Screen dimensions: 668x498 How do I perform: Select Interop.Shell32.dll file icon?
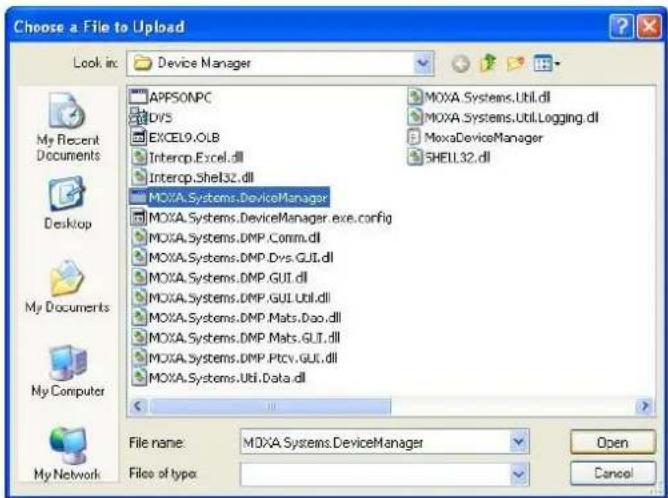coord(139,177)
